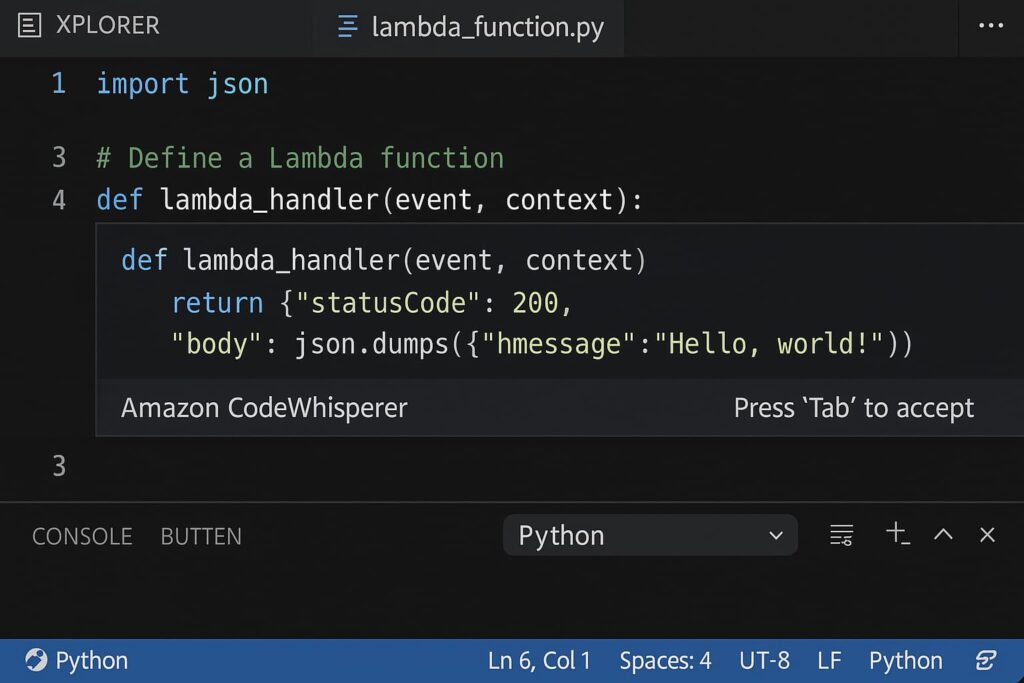Click the suggestion's json.dumps body line
The width and height of the screenshot is (1024, 683).
542,344
